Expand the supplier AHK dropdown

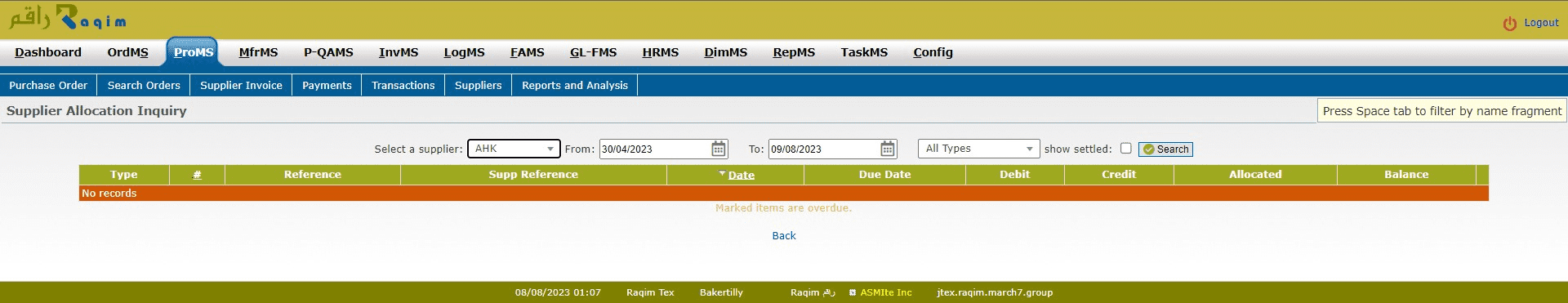point(514,149)
